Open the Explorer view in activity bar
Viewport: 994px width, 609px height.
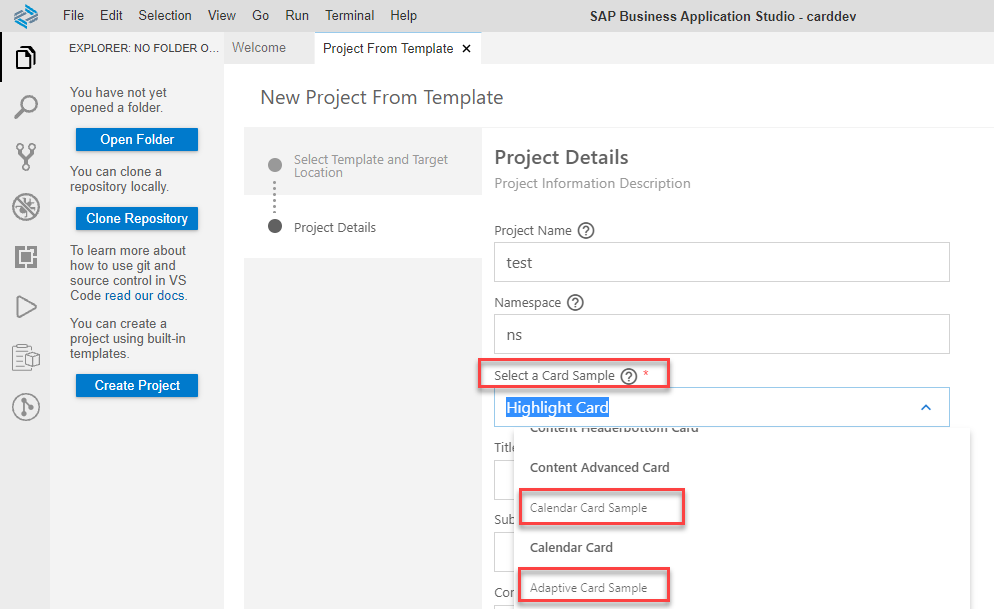[25, 58]
